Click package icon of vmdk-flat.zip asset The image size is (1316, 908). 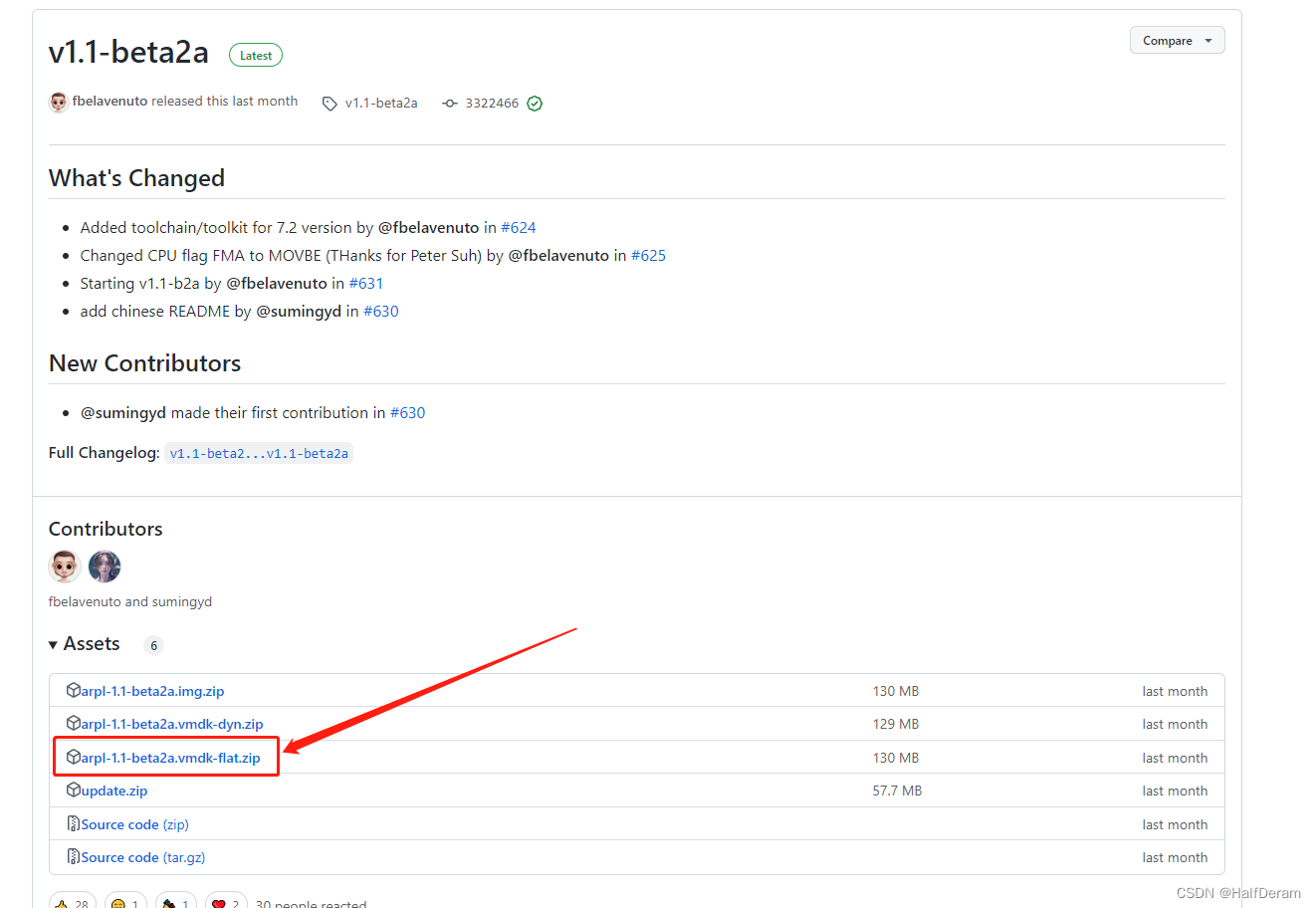click(74, 757)
